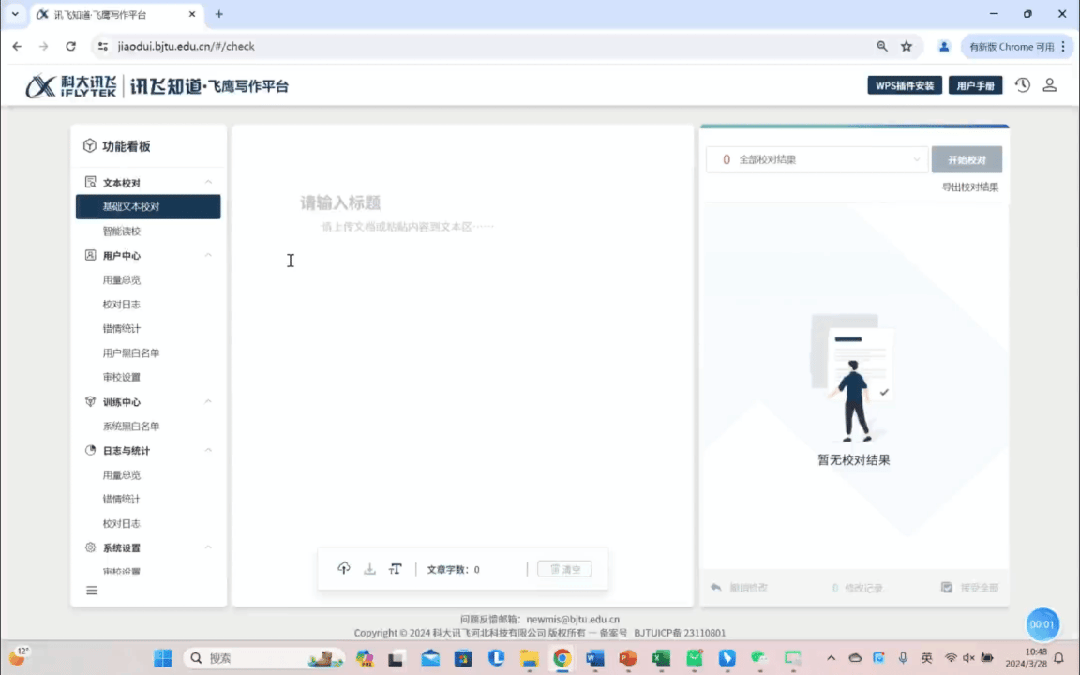Image resolution: width=1080 pixels, height=675 pixels.
Task: Click the Windows Start button
Action: [x=163, y=658]
